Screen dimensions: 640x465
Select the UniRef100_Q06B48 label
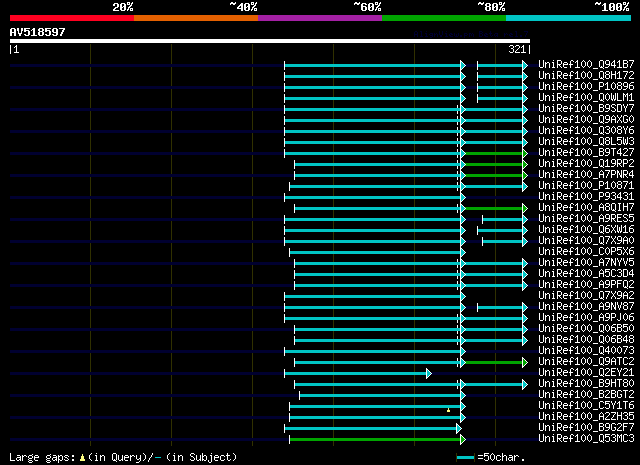click(586, 340)
